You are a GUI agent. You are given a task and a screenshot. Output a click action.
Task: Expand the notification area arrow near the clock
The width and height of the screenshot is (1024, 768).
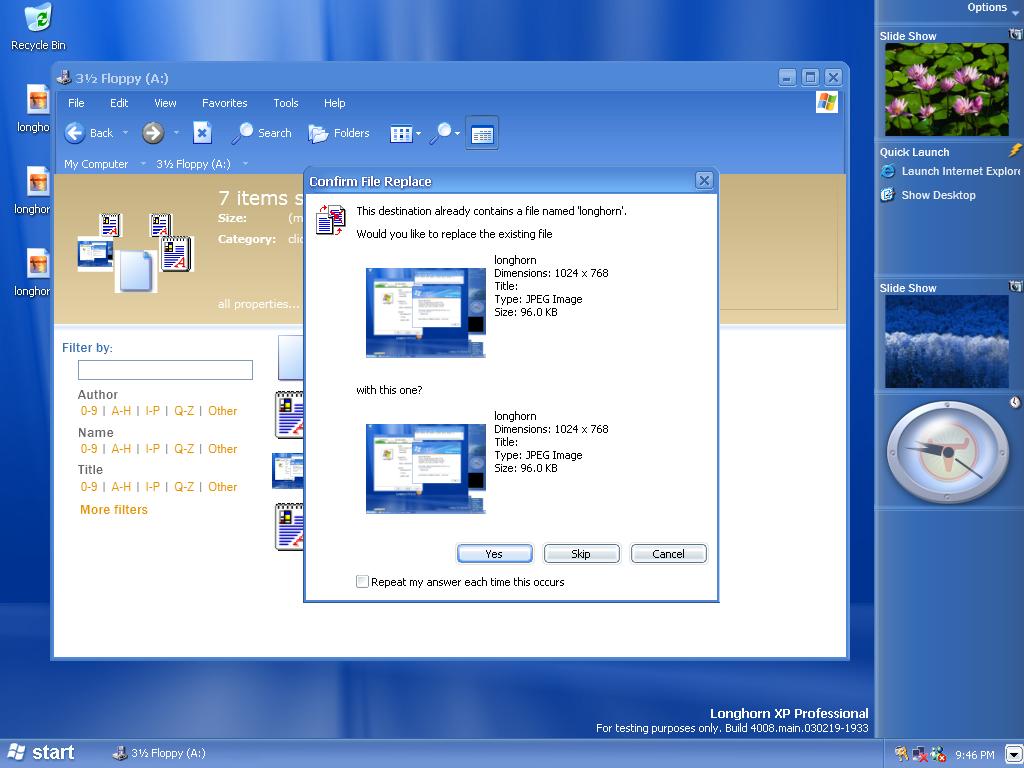[x=1014, y=754]
